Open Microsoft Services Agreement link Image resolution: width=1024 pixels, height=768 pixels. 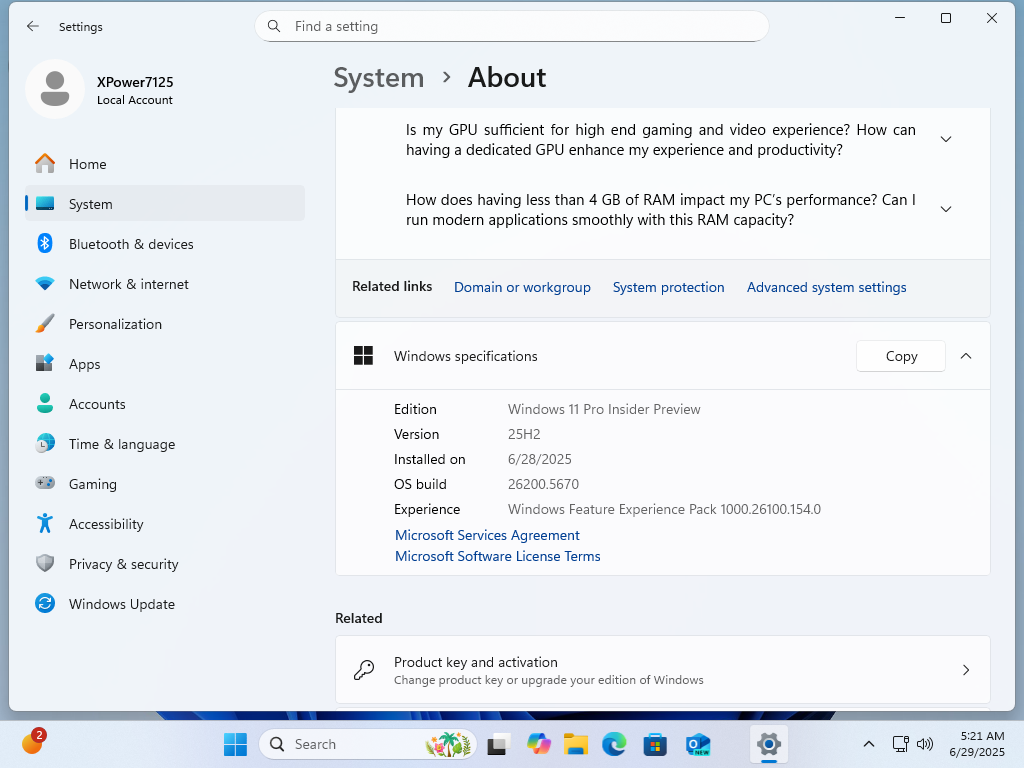tap(487, 535)
